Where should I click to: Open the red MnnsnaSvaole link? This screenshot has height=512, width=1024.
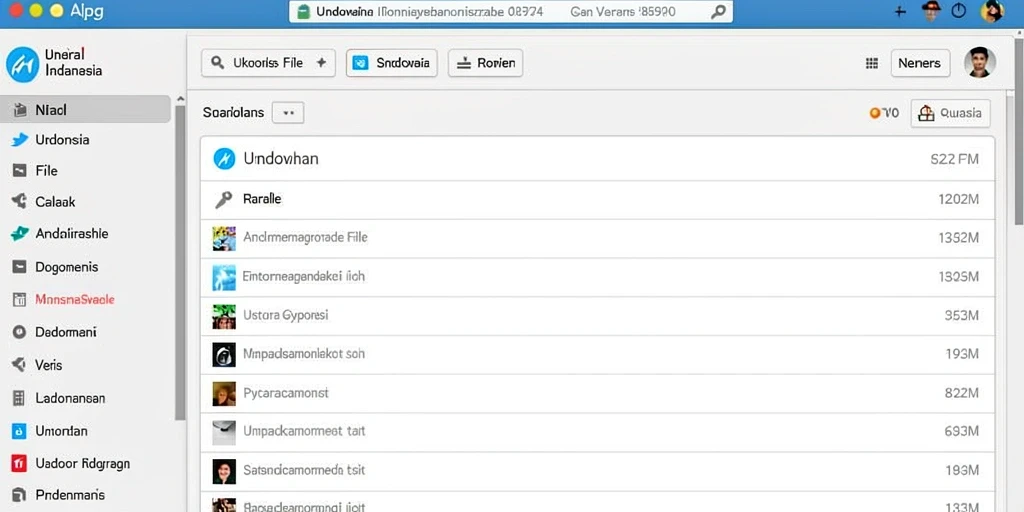pyautogui.click(x=74, y=300)
